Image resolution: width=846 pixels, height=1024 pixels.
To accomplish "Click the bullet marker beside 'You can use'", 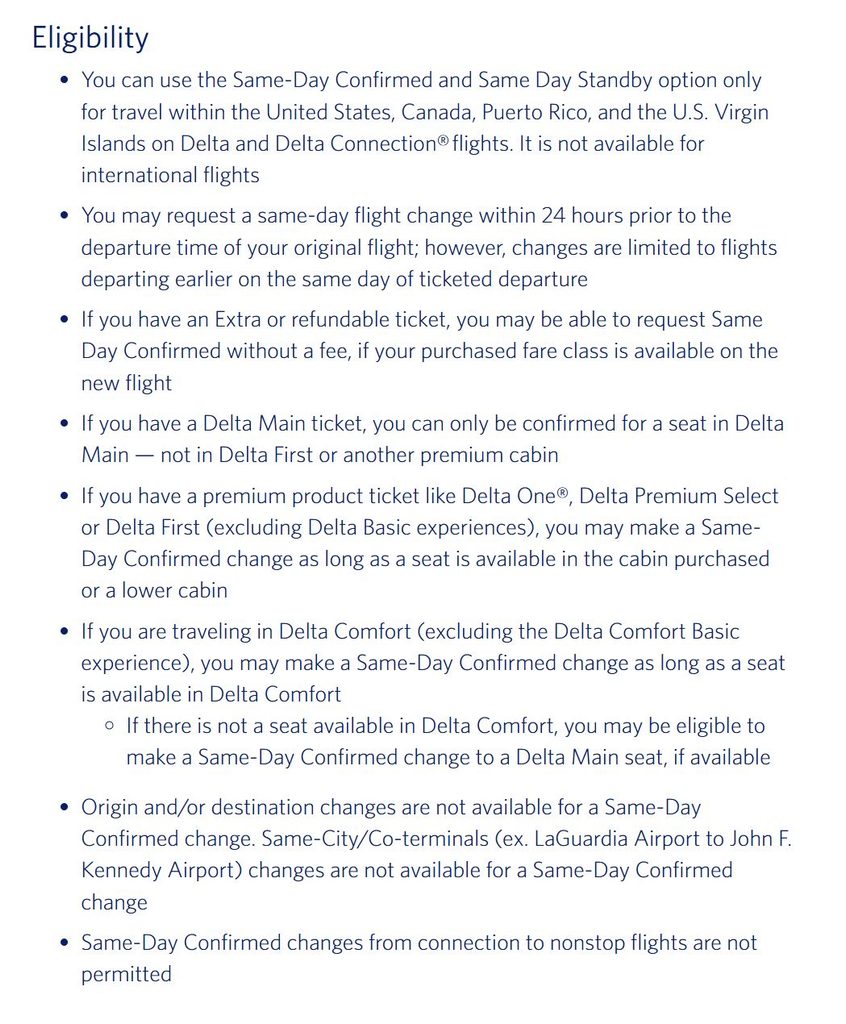I will [x=63, y=80].
